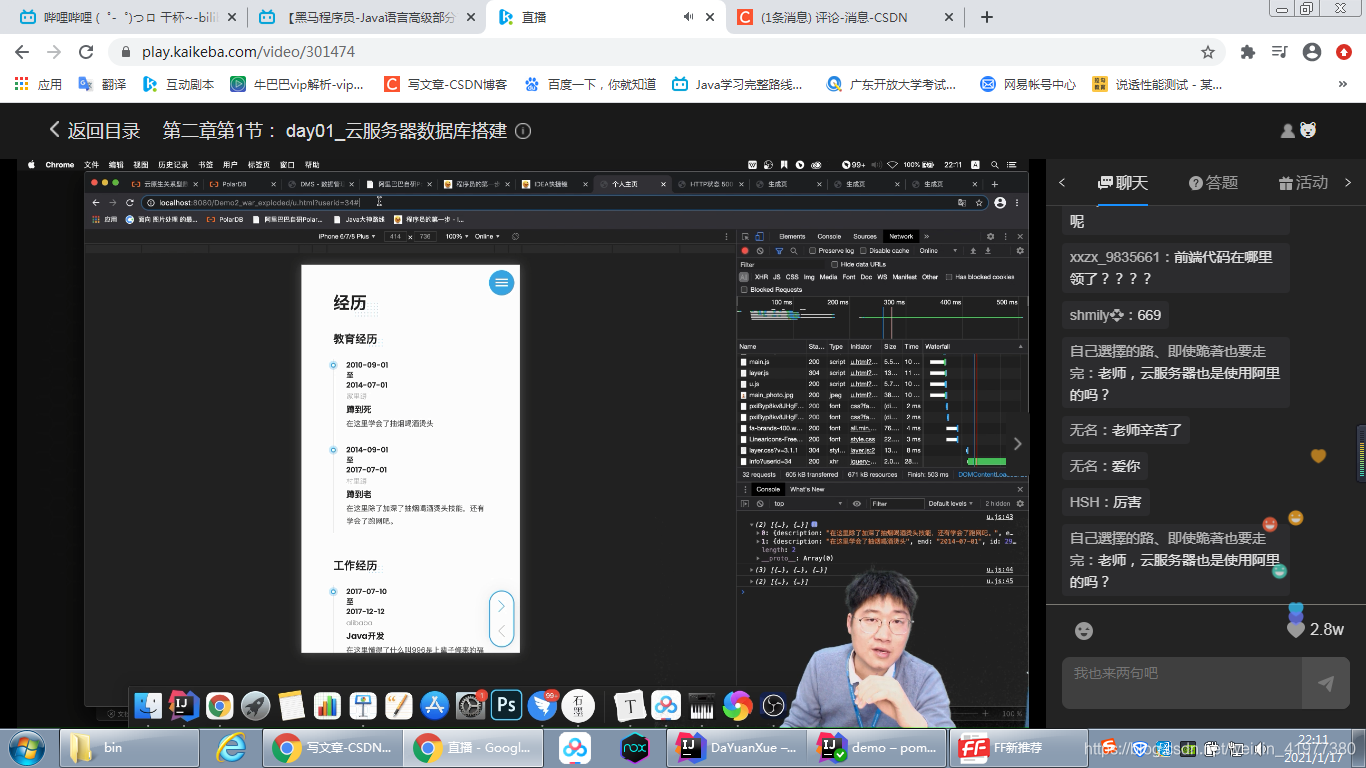Open the 说透性能测试 bookmark
1366x768 pixels.
1157,85
